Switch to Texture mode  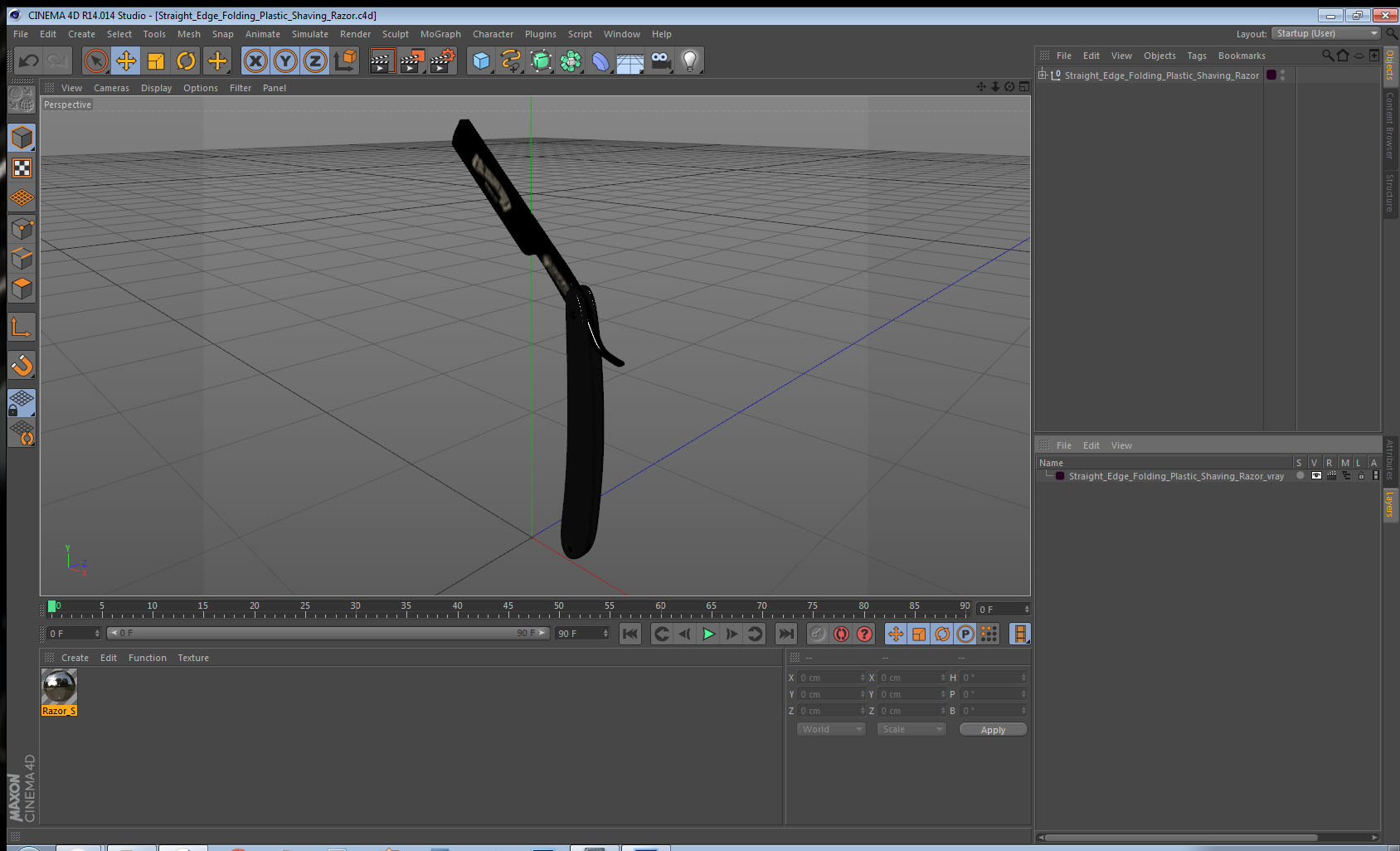22,168
